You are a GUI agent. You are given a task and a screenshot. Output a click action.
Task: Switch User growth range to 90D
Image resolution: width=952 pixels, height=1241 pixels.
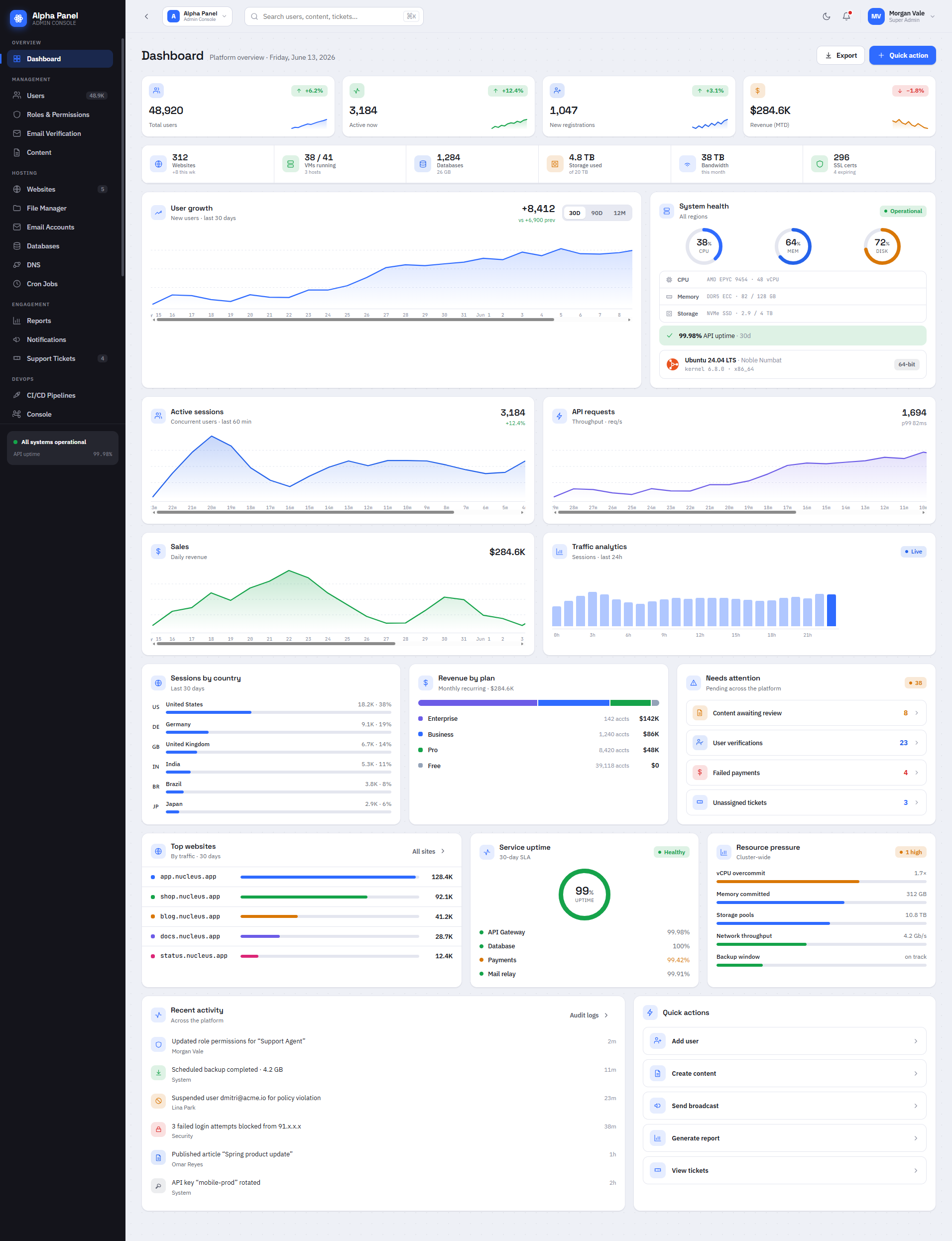click(596, 213)
